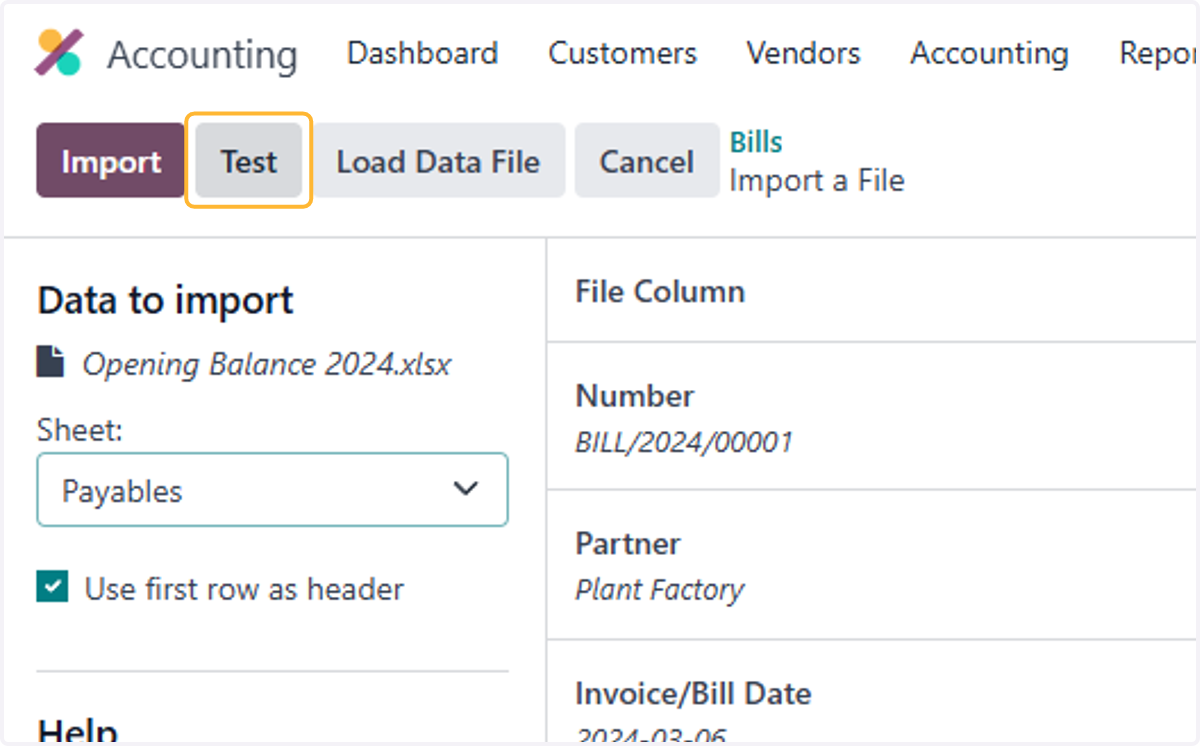Click the Number column row
Screen dimensions: 1200x746
tap(871, 416)
